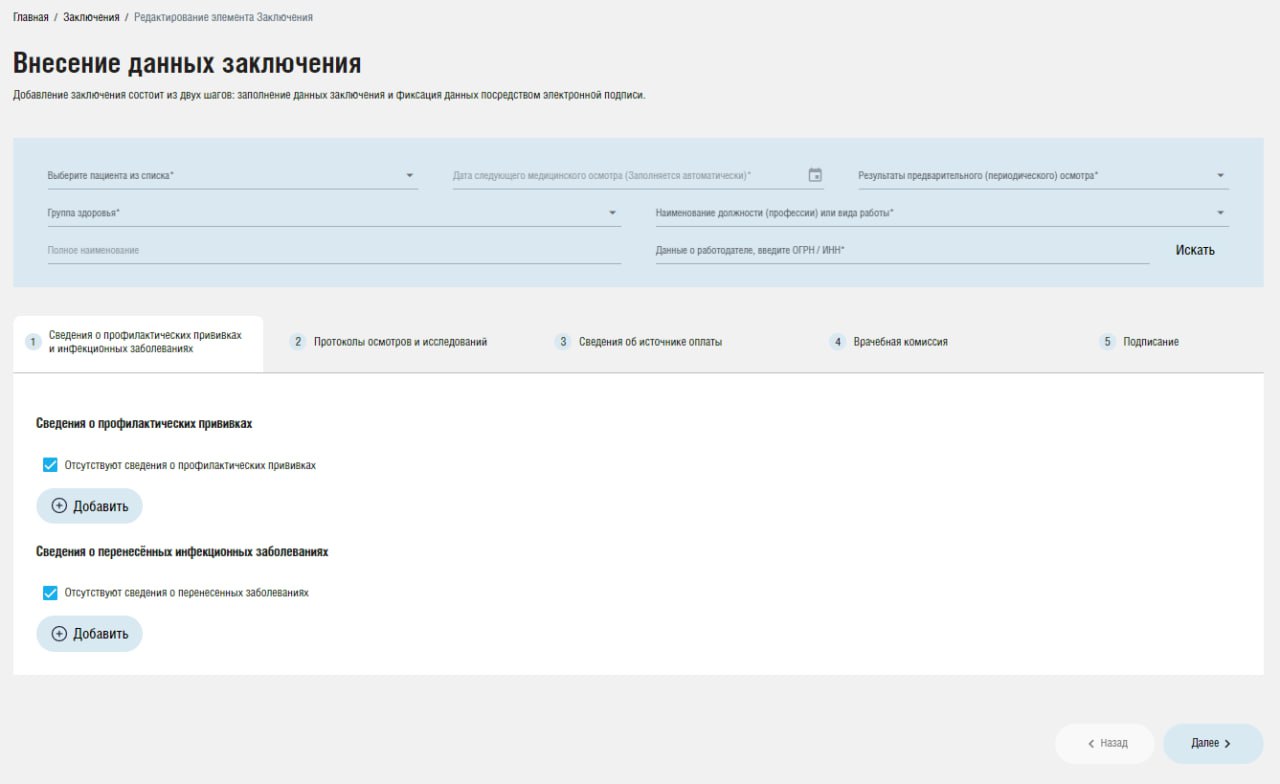Go back with 'Назад' button
Image resolution: width=1280 pixels, height=784 pixels.
[1104, 744]
